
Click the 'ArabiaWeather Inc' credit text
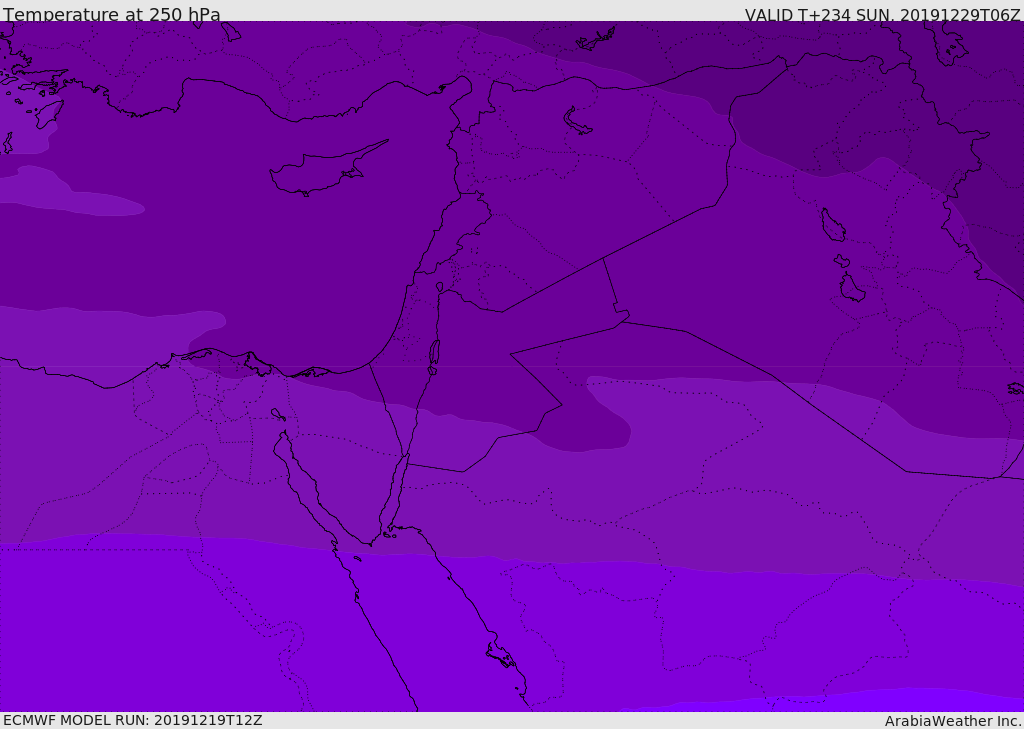click(952, 721)
